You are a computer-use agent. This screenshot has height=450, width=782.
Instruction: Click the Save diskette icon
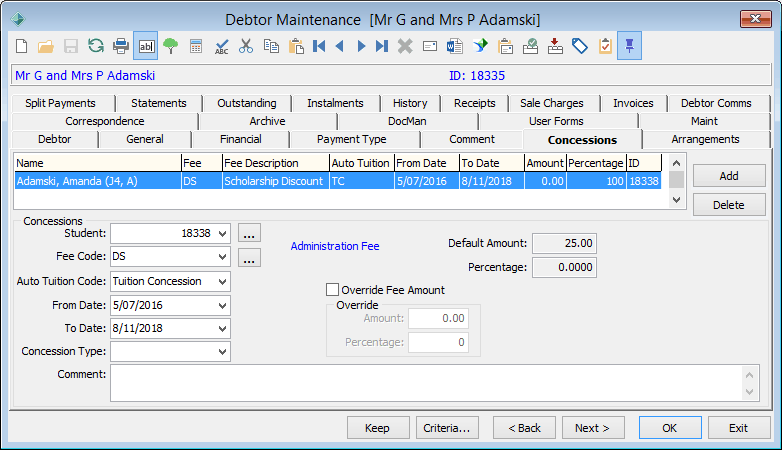pos(71,46)
